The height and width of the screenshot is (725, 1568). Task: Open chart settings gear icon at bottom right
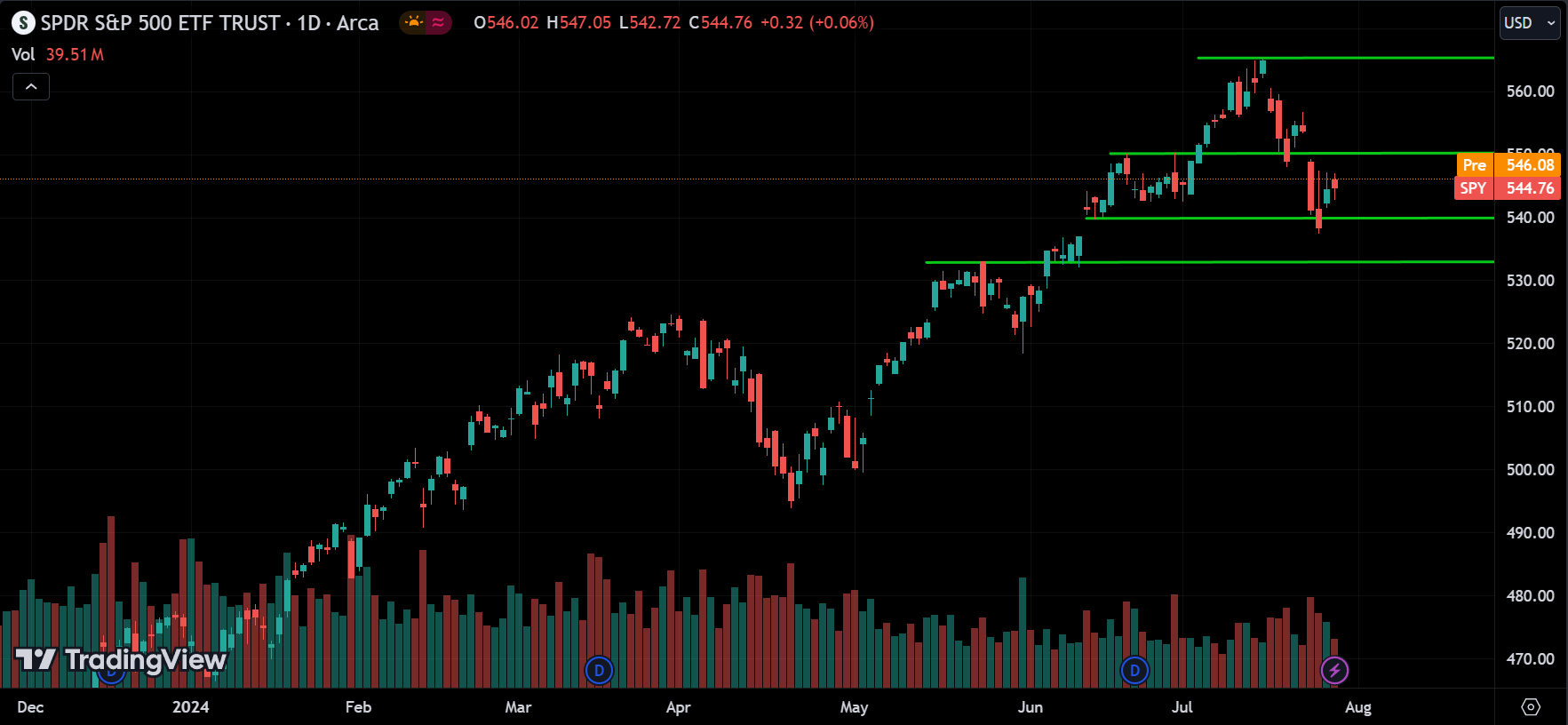[x=1531, y=707]
